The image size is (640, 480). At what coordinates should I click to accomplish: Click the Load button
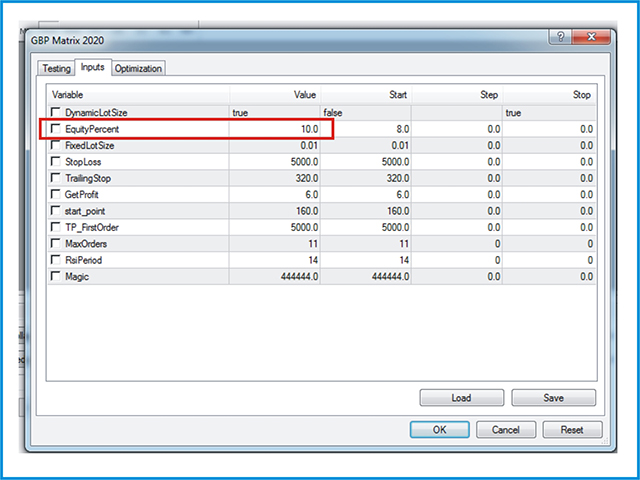pyautogui.click(x=461, y=398)
